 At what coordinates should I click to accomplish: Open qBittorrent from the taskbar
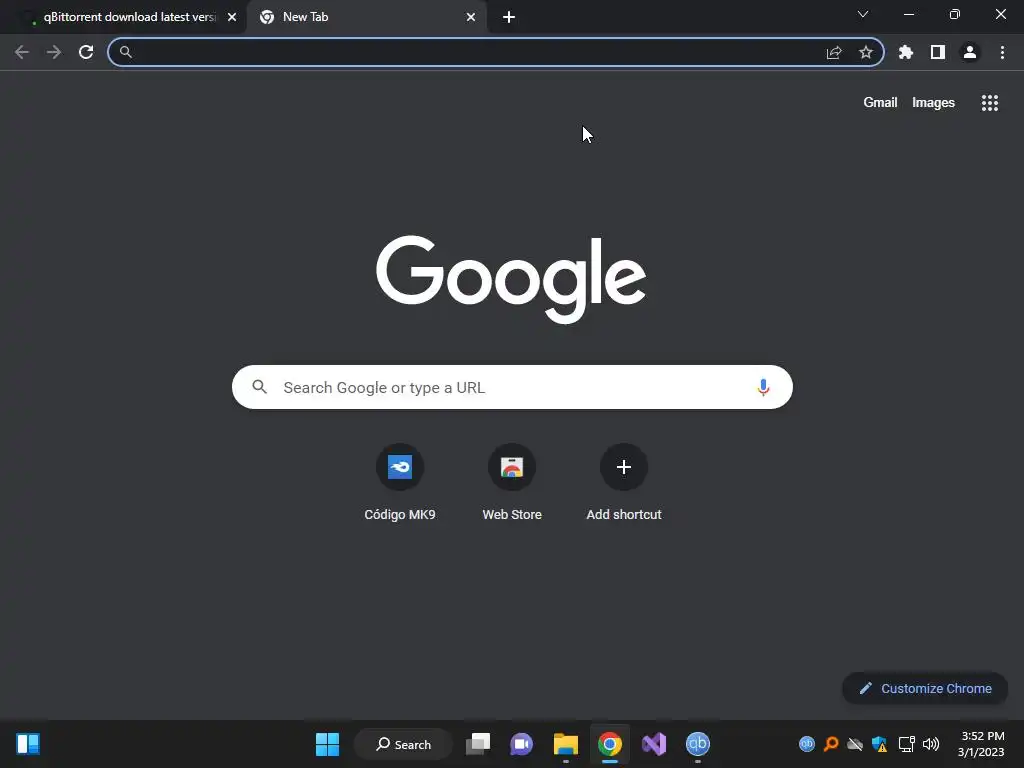[x=697, y=744]
